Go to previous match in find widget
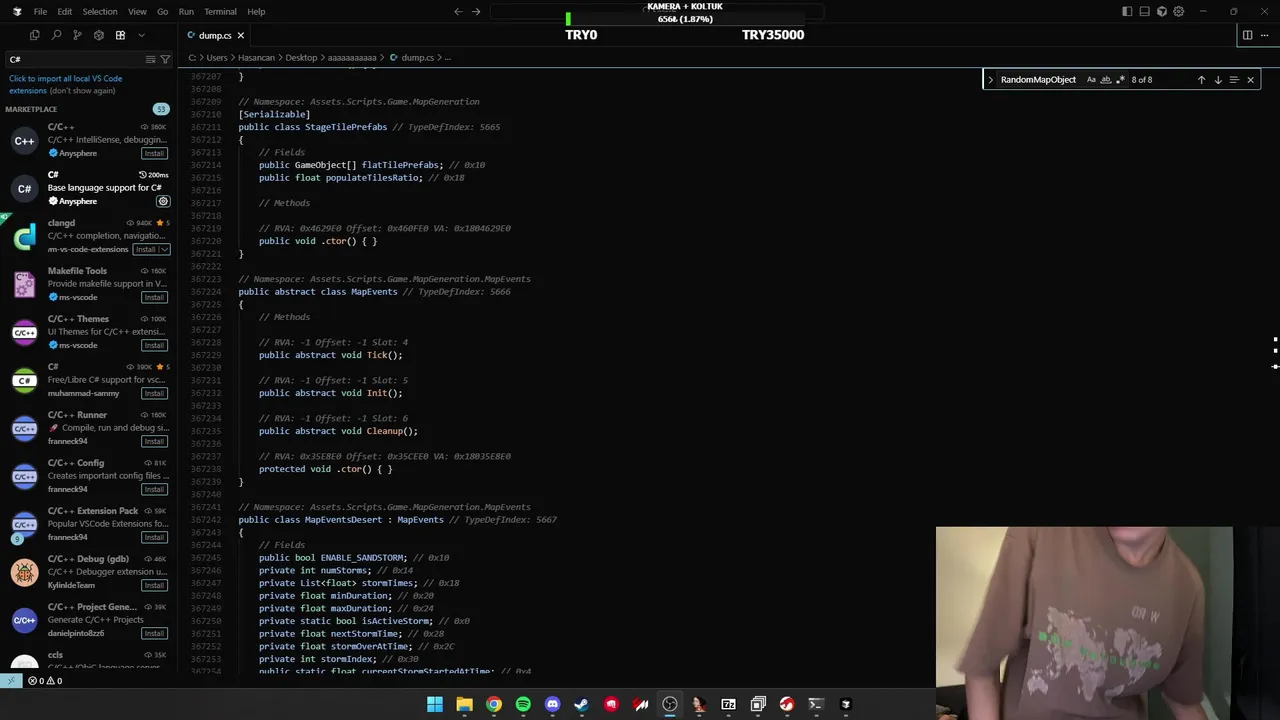Viewport: 1280px width, 720px height. coord(1201,79)
